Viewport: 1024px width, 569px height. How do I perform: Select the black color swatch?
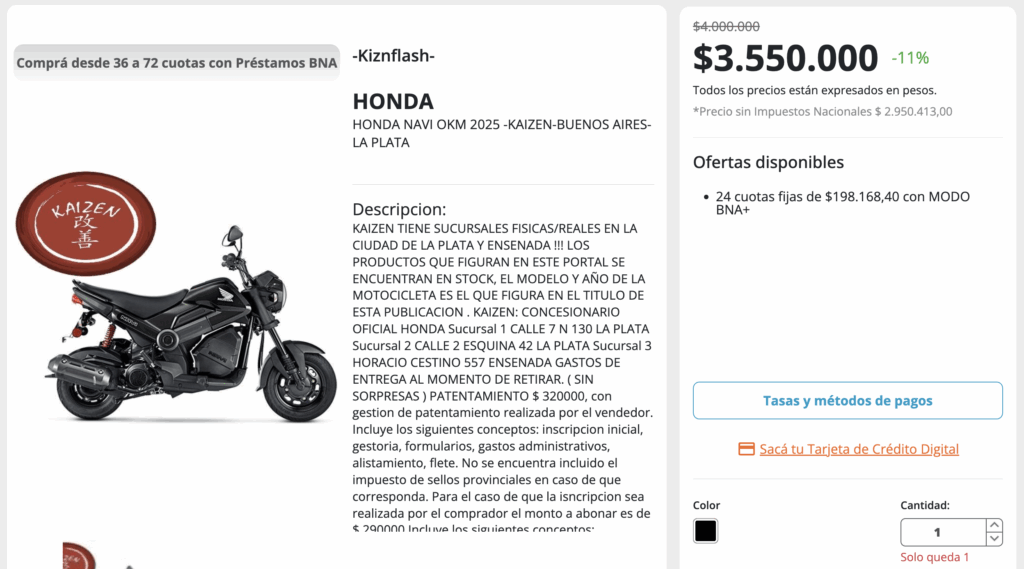tap(706, 531)
